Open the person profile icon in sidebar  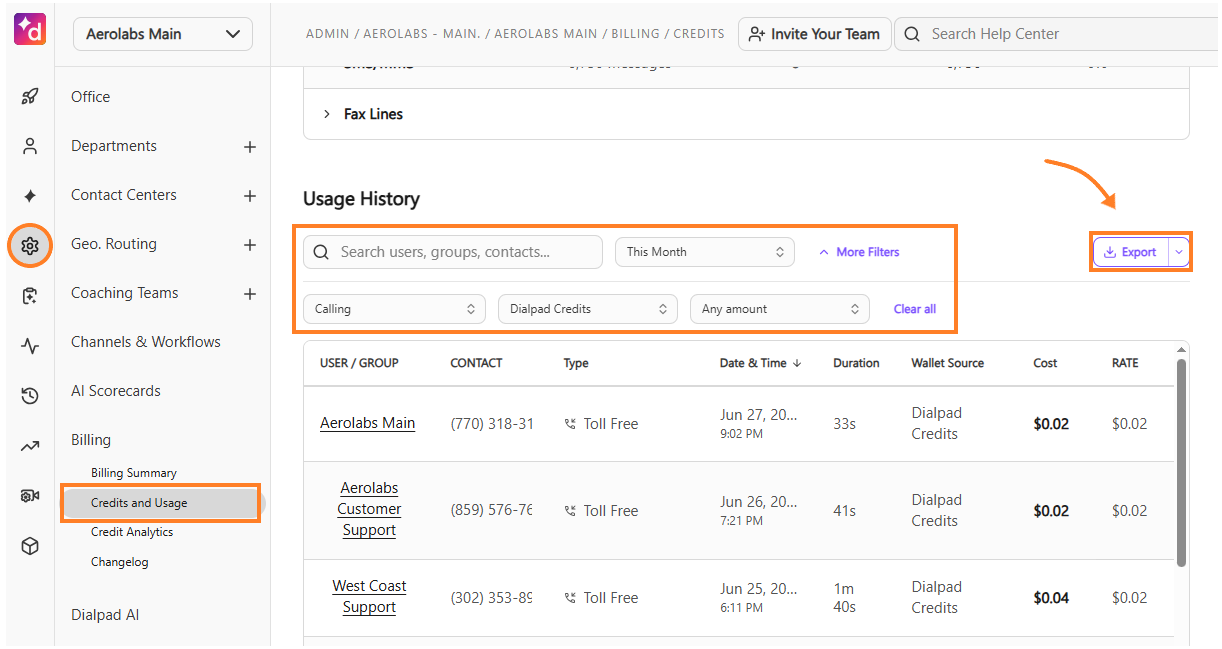click(x=30, y=146)
